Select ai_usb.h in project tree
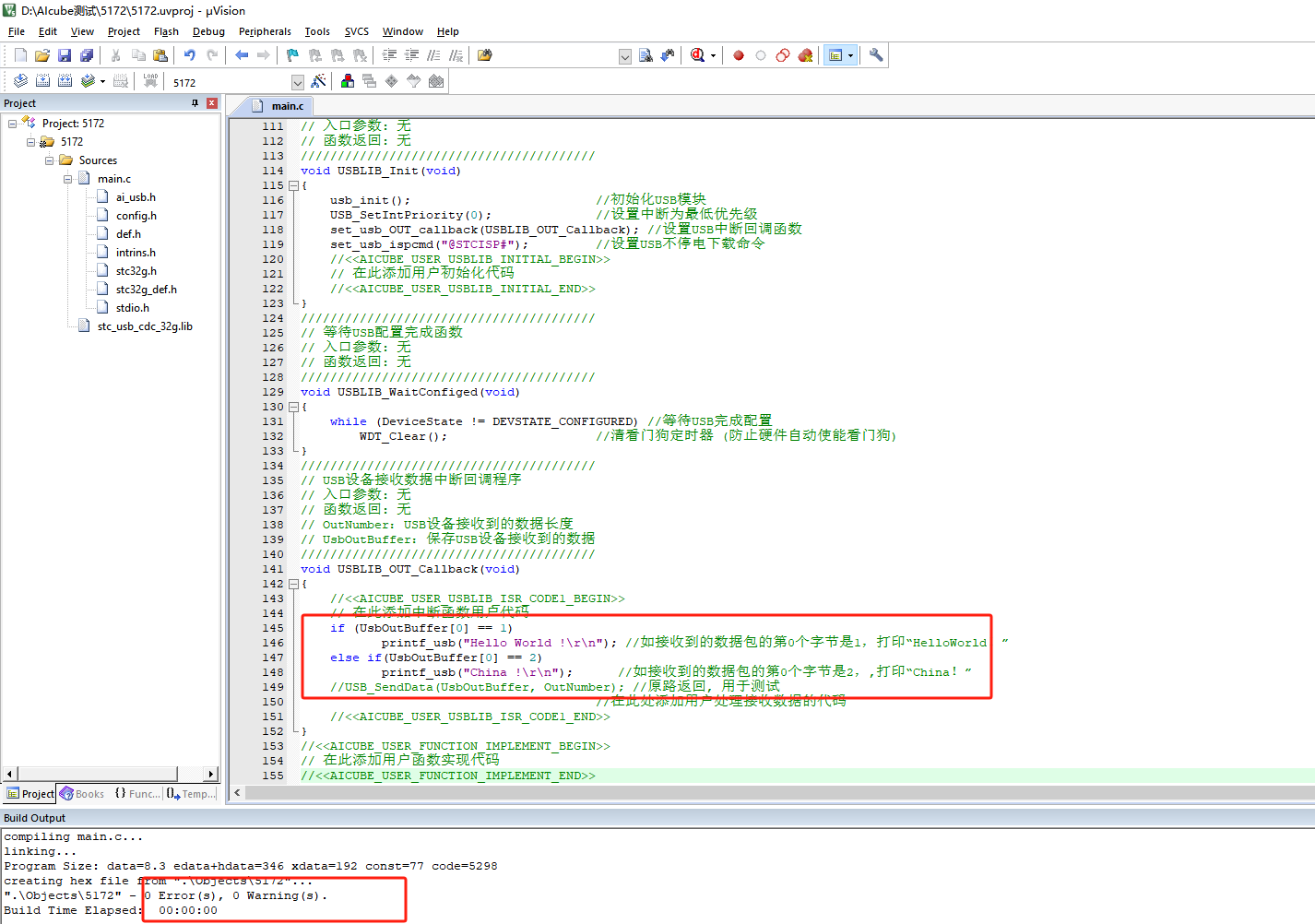 point(136,197)
